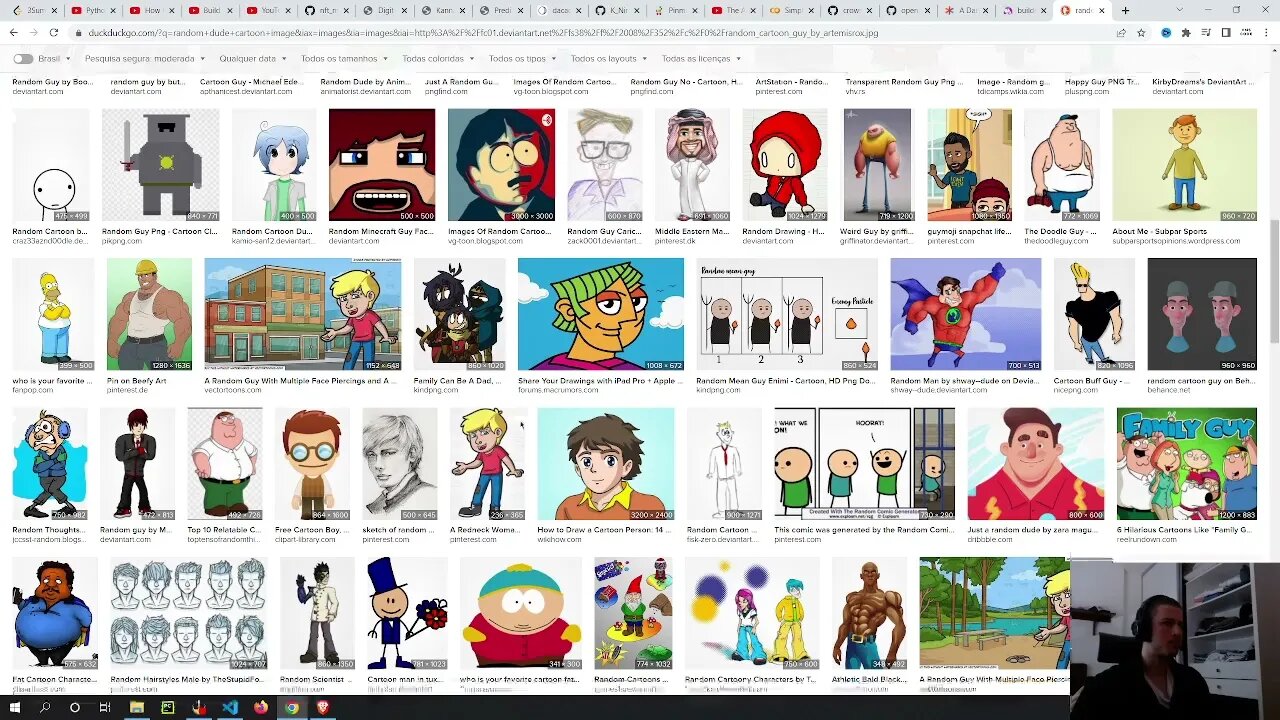Open the Chrome extensions puzzle icon
Image resolution: width=1280 pixels, height=720 pixels.
[x=1186, y=32]
